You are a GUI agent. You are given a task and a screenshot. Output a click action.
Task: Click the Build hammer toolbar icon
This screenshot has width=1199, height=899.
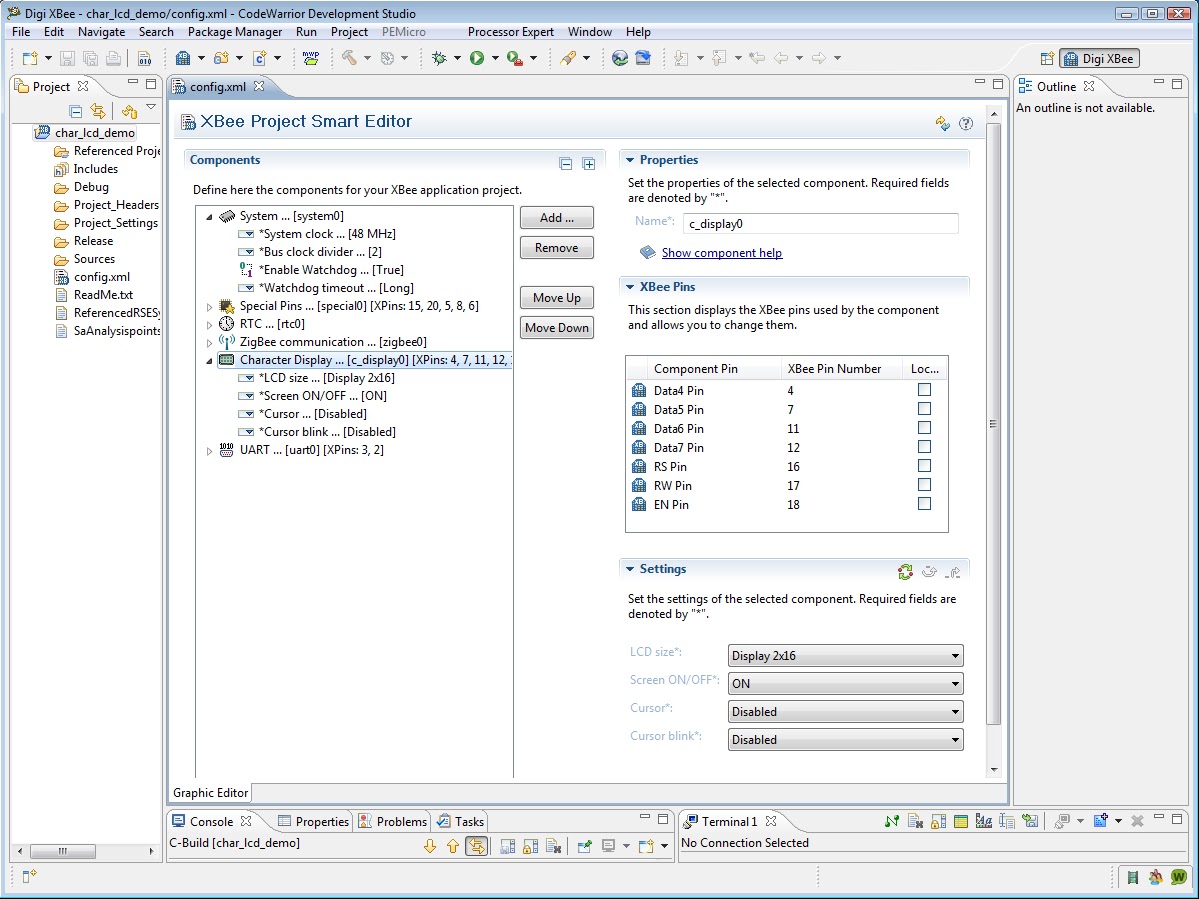pos(349,58)
